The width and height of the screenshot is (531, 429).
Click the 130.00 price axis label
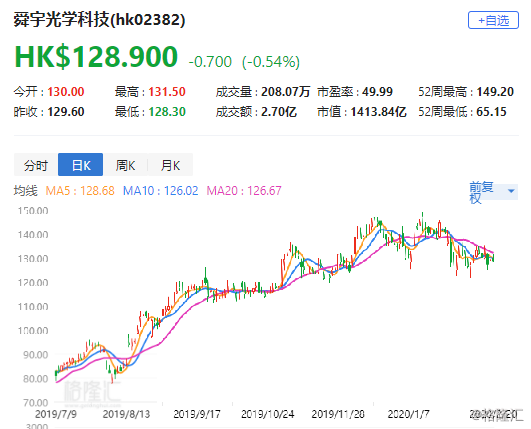coord(33,259)
